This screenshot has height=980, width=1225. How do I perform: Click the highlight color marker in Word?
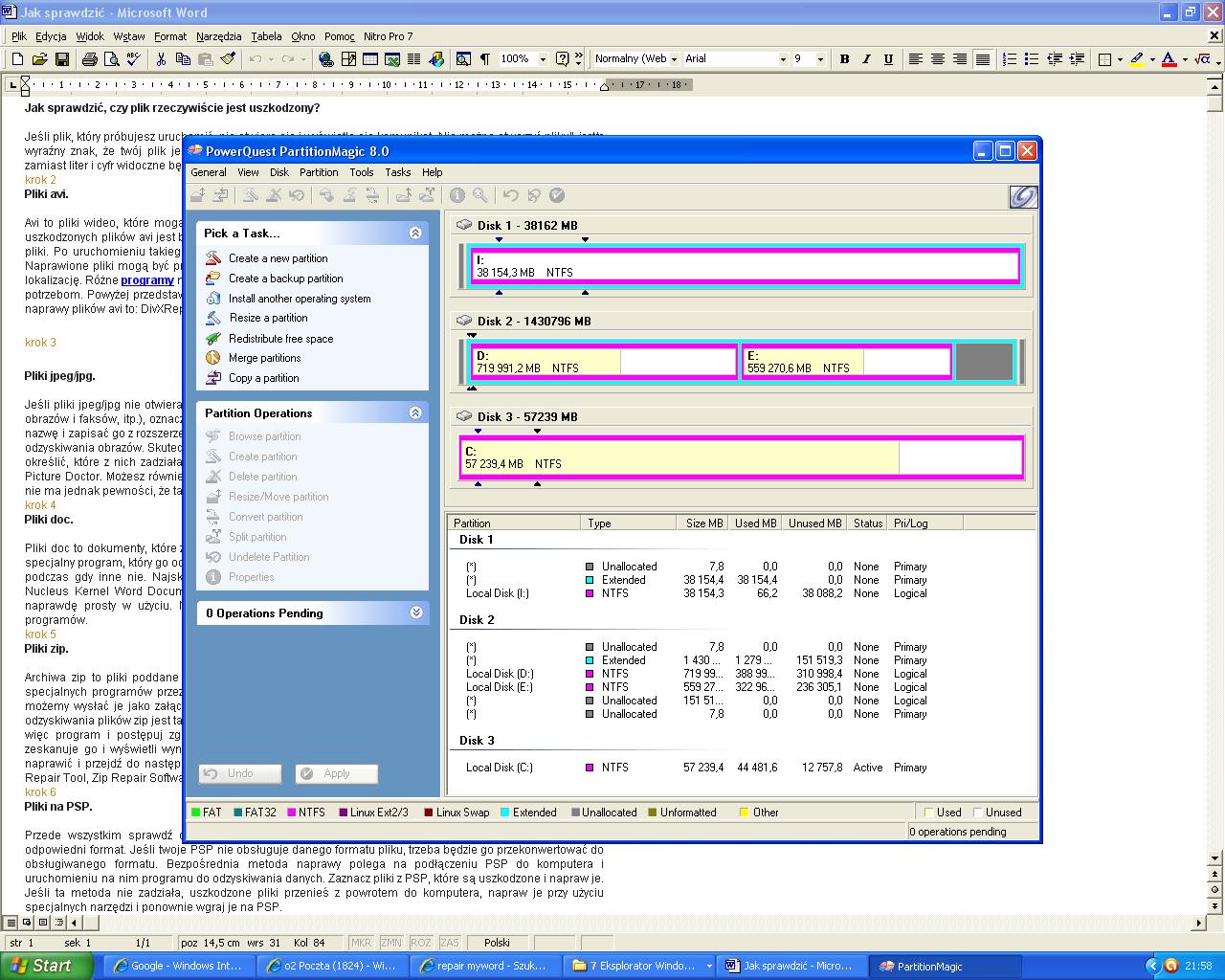1137,59
